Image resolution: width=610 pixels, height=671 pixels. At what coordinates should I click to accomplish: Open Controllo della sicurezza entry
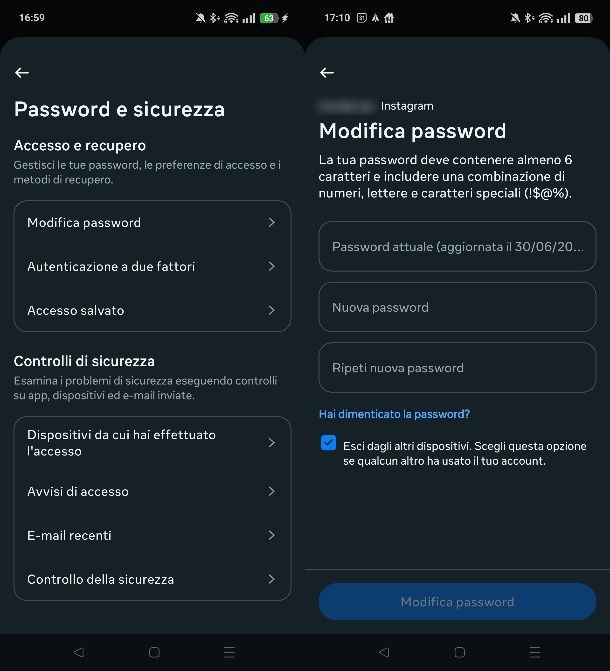click(152, 579)
